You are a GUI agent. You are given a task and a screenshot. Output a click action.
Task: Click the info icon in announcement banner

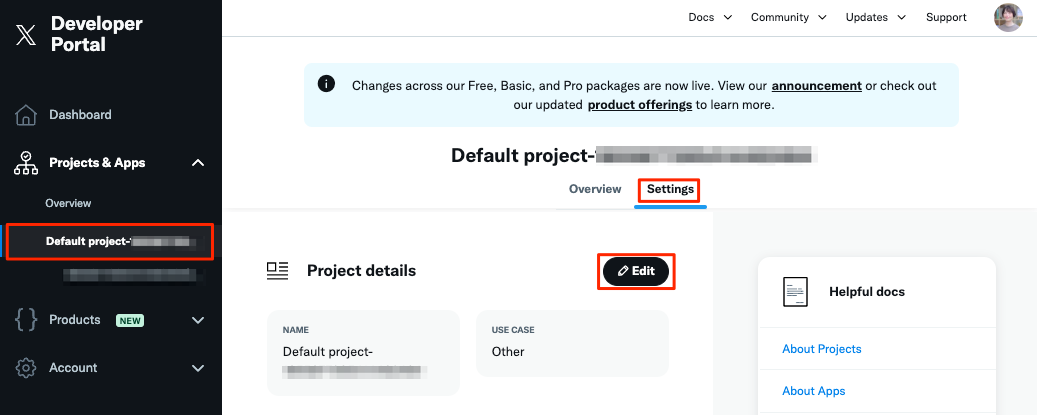click(326, 84)
